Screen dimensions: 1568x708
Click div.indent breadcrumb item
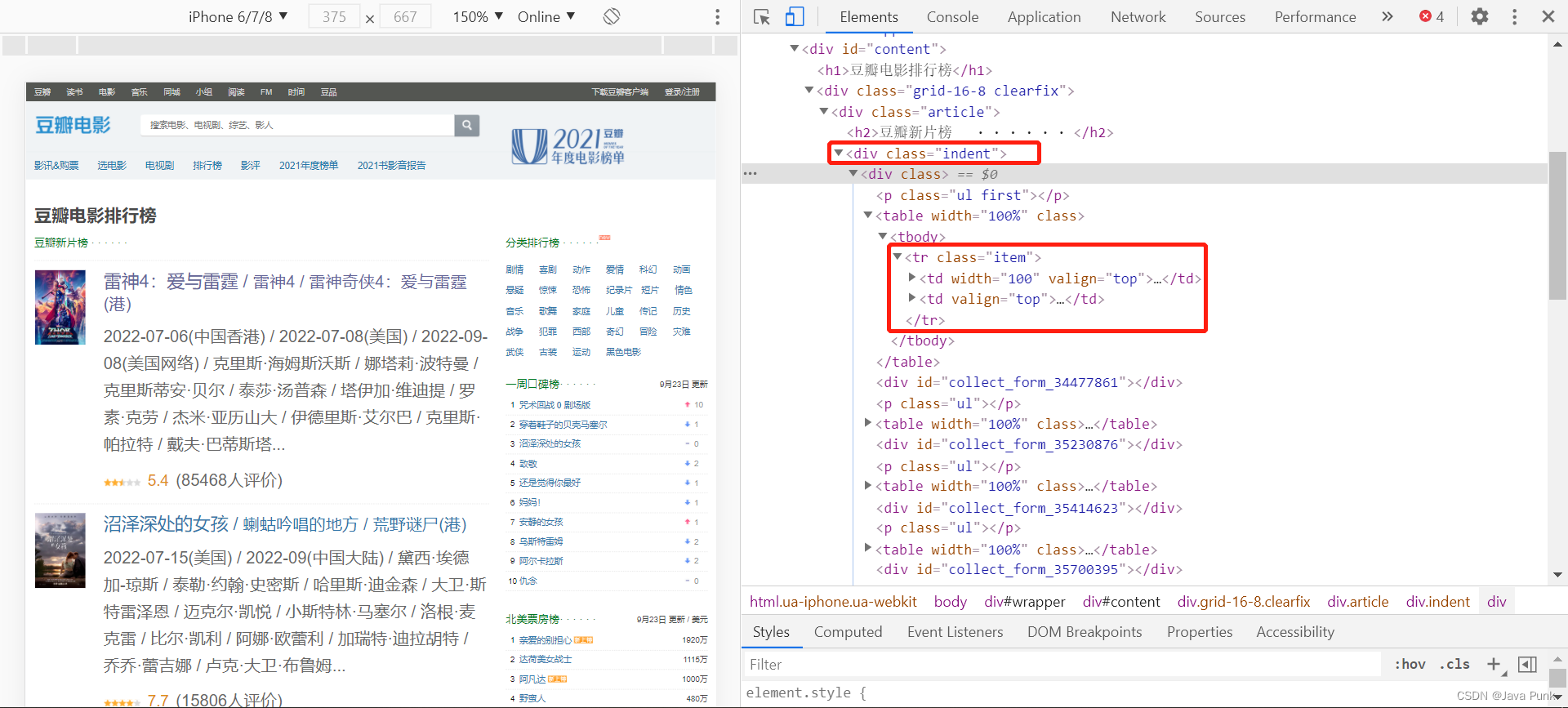[x=1437, y=602]
